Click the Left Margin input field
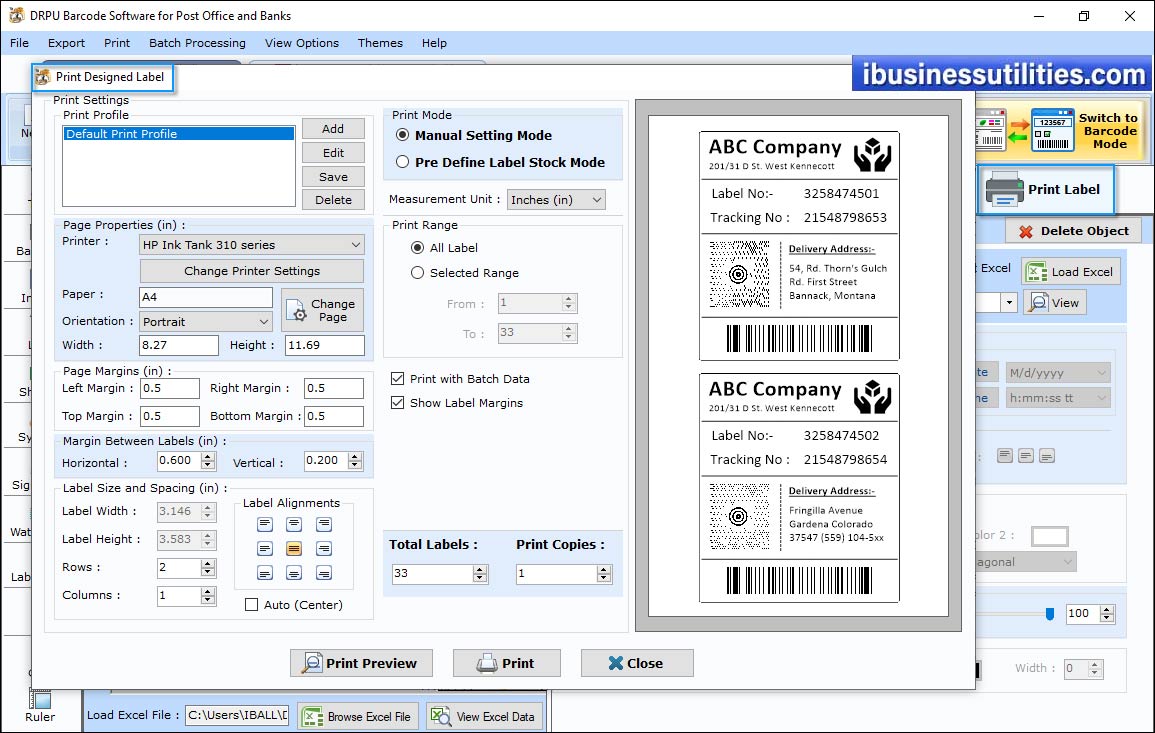The image size is (1155, 733). tap(169, 388)
